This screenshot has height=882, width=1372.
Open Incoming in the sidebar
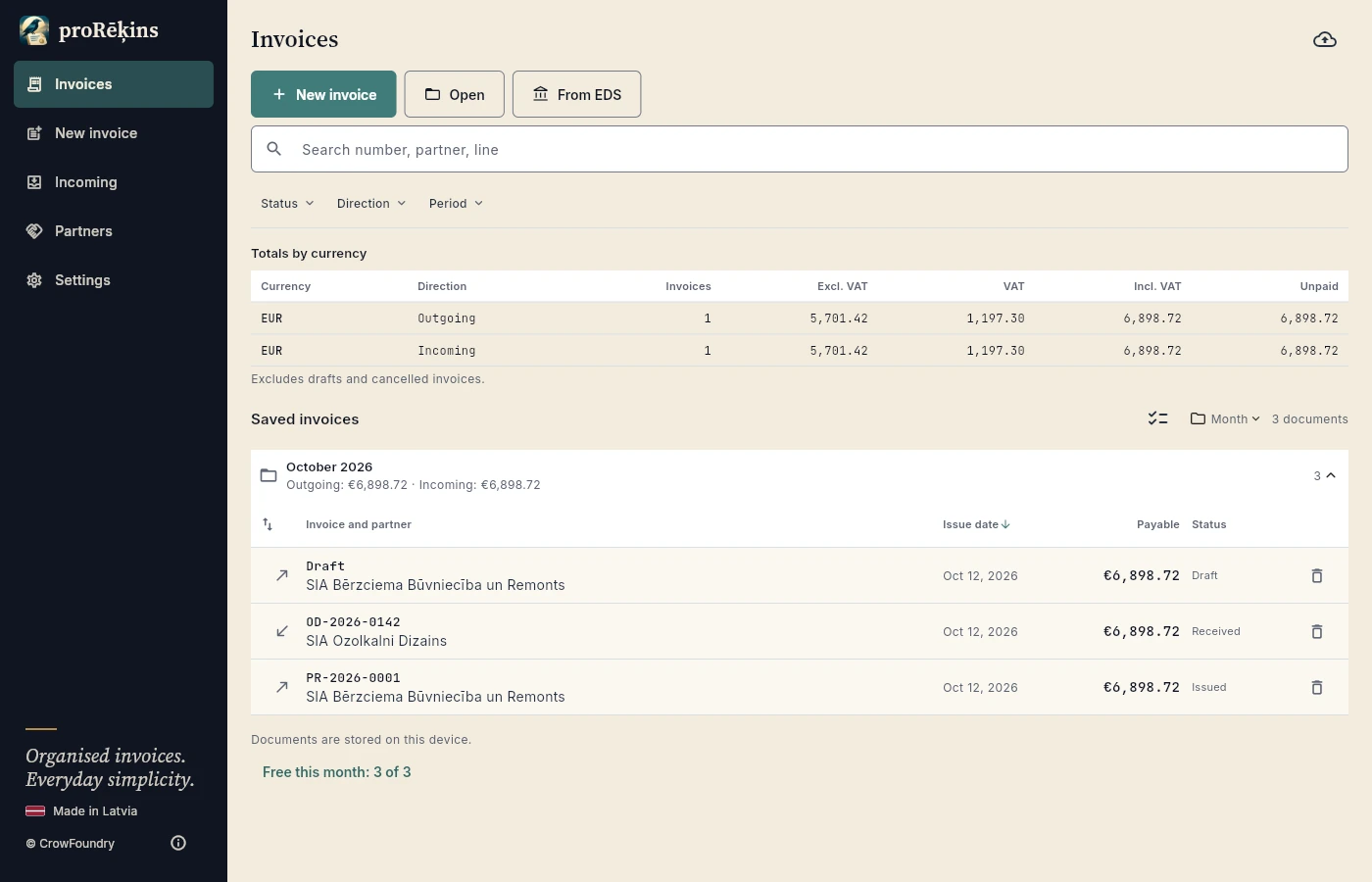pos(114,182)
